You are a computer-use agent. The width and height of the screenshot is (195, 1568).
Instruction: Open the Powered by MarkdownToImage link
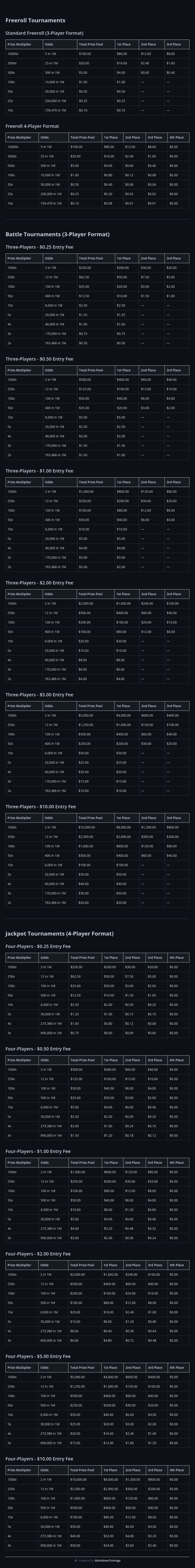point(97,1560)
